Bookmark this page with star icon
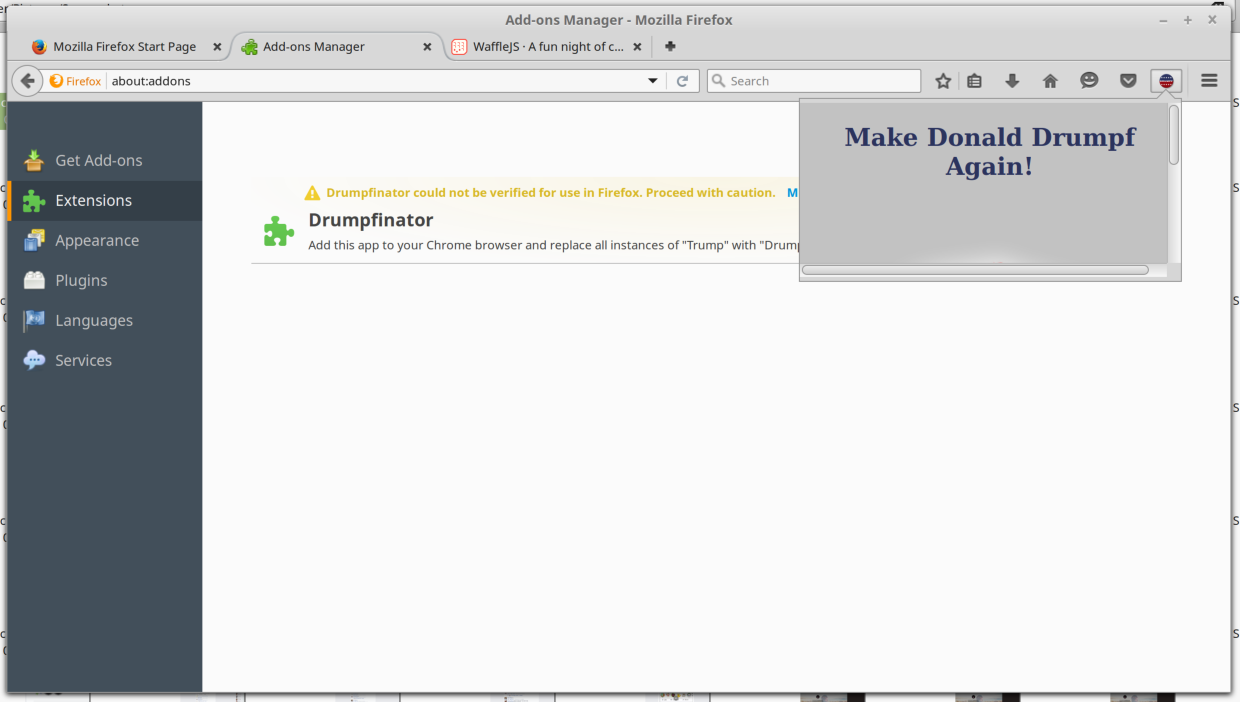 point(943,81)
